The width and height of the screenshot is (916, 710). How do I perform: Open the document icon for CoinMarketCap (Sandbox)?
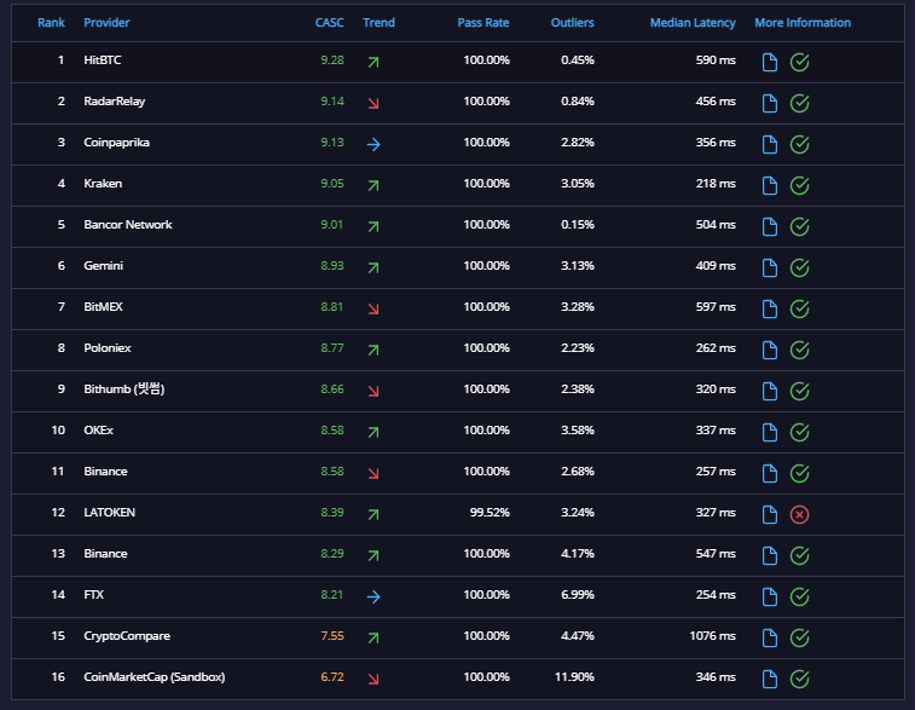(769, 679)
